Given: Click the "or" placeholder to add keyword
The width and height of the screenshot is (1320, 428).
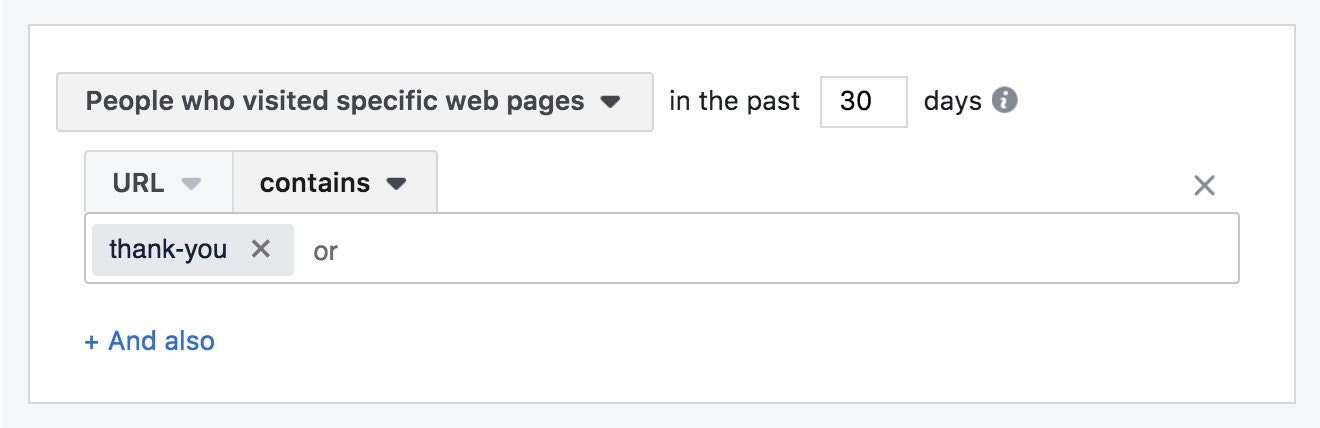Looking at the screenshot, I should tap(326, 251).
